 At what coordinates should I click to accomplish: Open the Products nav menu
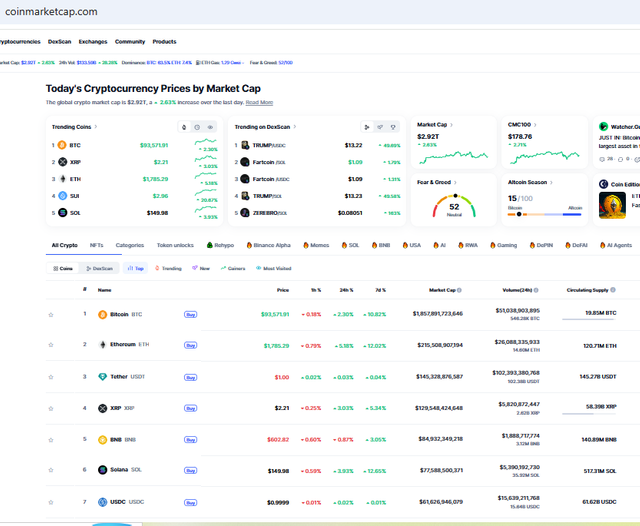tap(164, 42)
